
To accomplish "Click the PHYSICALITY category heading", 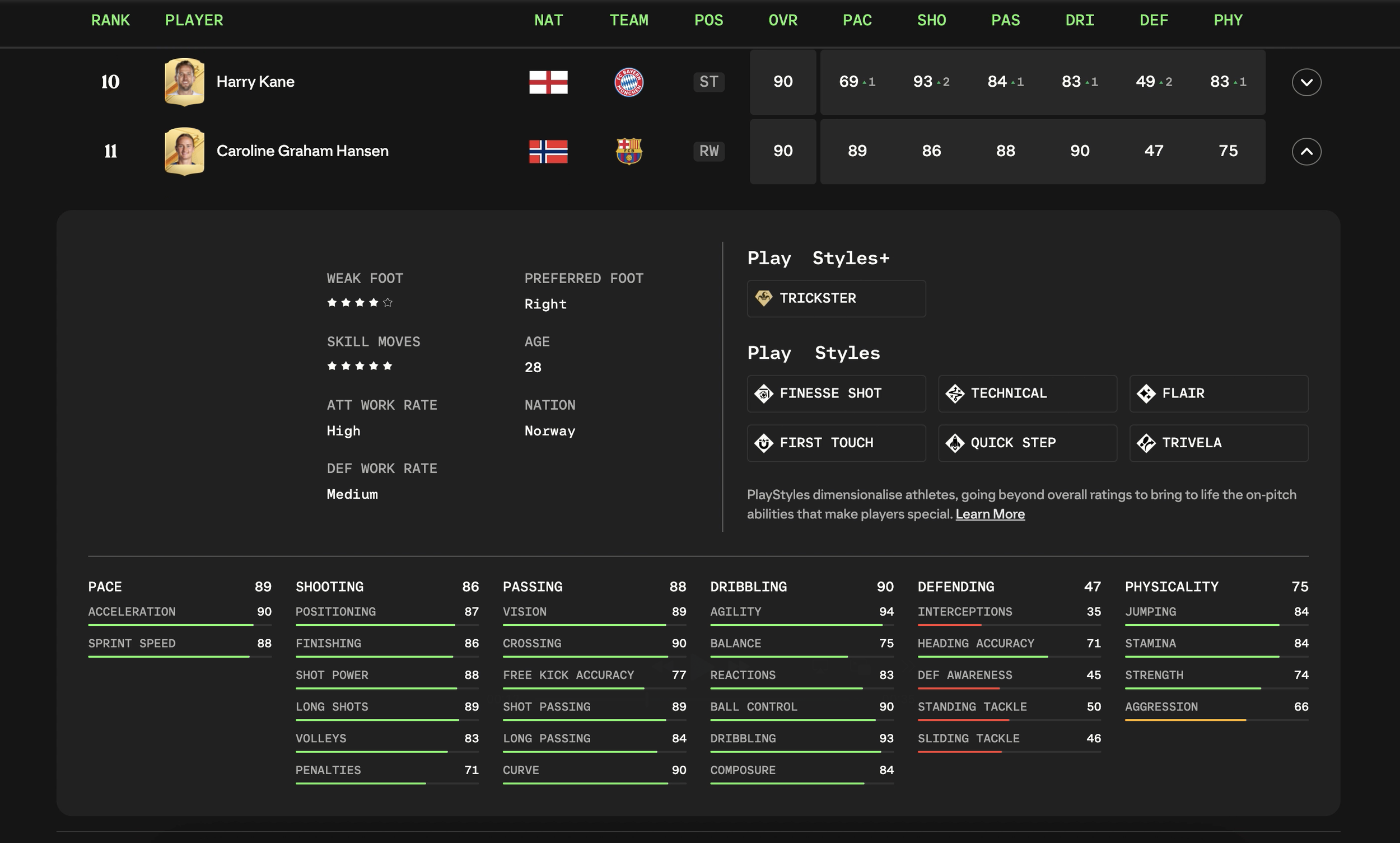I will click(1172, 586).
